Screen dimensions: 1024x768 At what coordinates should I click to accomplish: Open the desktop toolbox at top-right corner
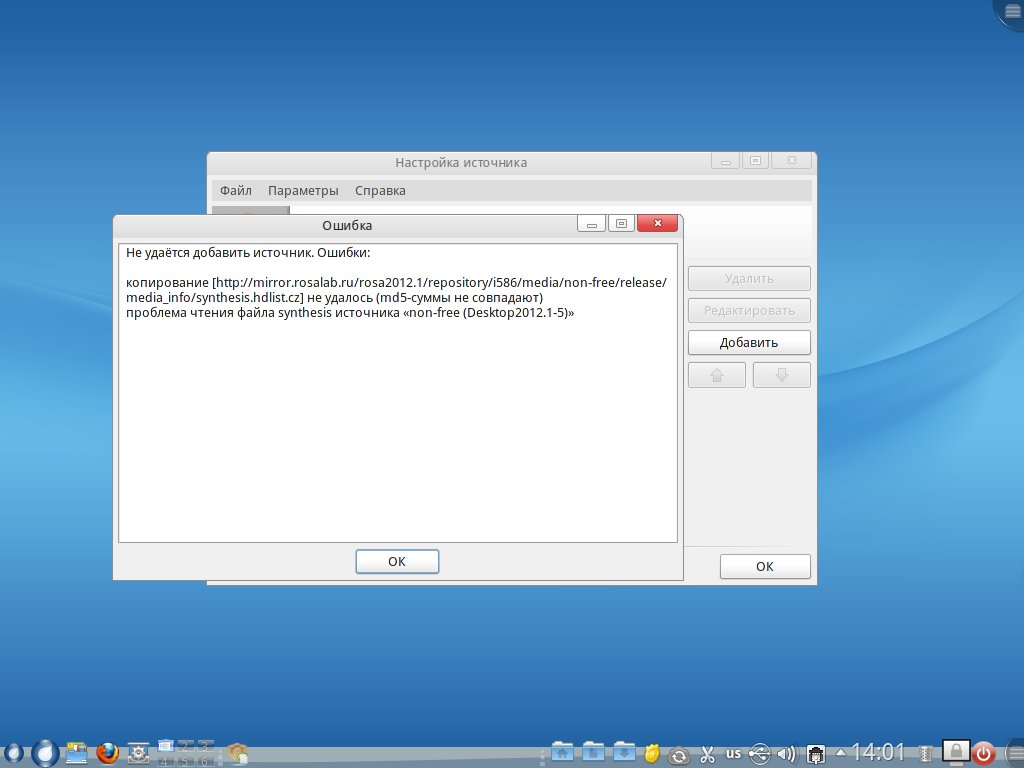point(1011,11)
